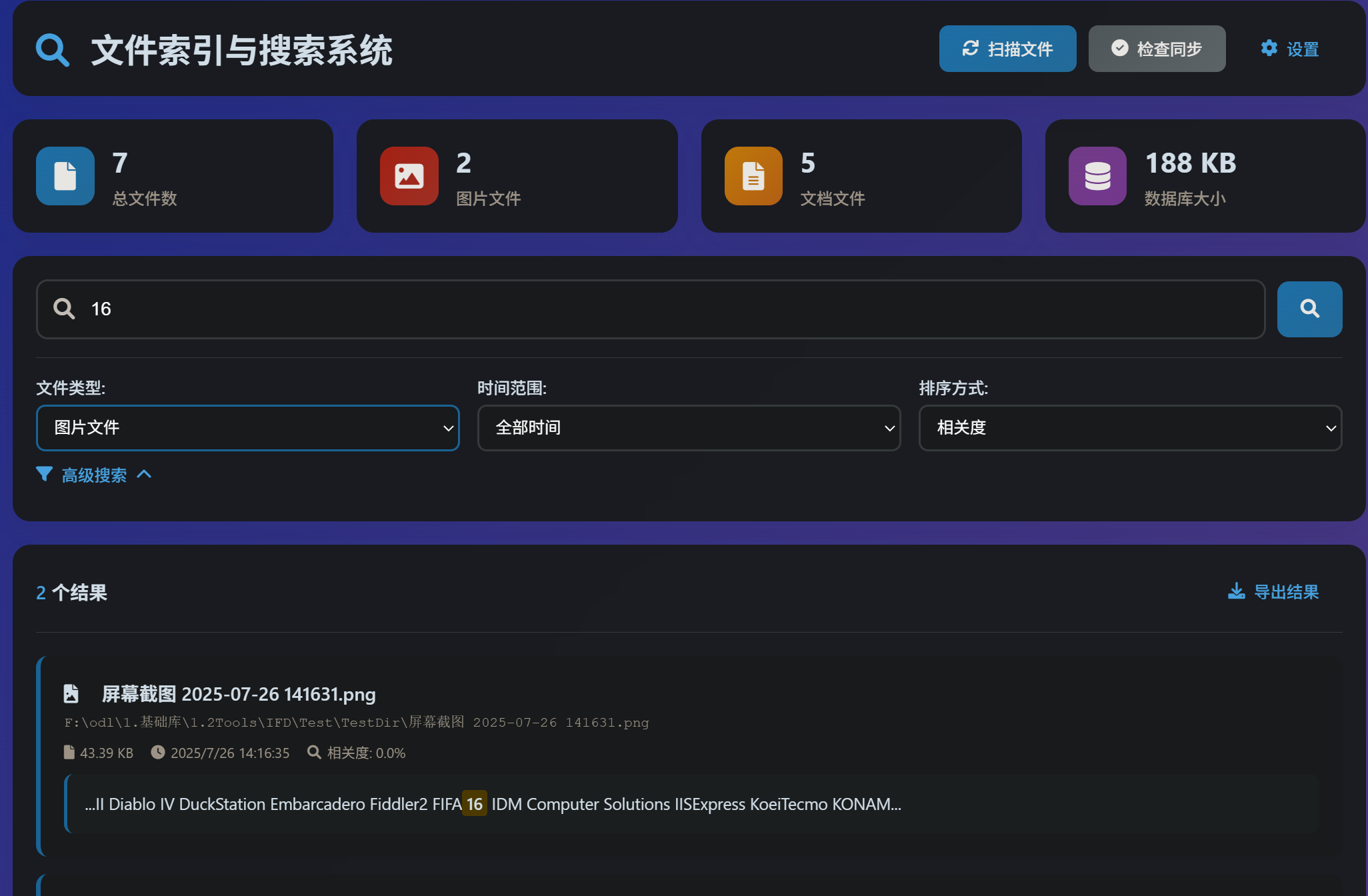Click the 43.39 KB file size
This screenshot has width=1368, height=896.
coord(107,753)
